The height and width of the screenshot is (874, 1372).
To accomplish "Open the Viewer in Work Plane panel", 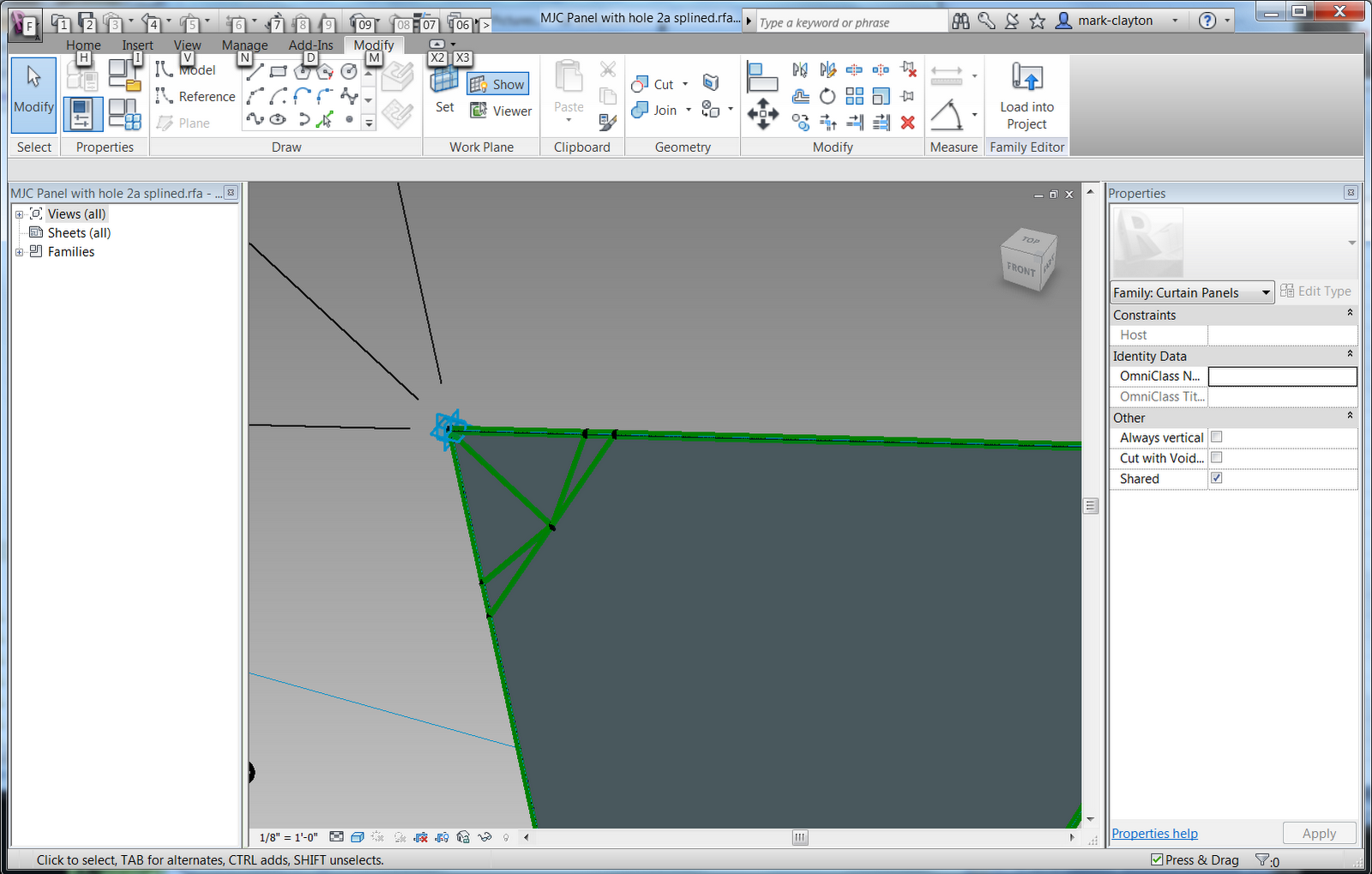I will 501,111.
